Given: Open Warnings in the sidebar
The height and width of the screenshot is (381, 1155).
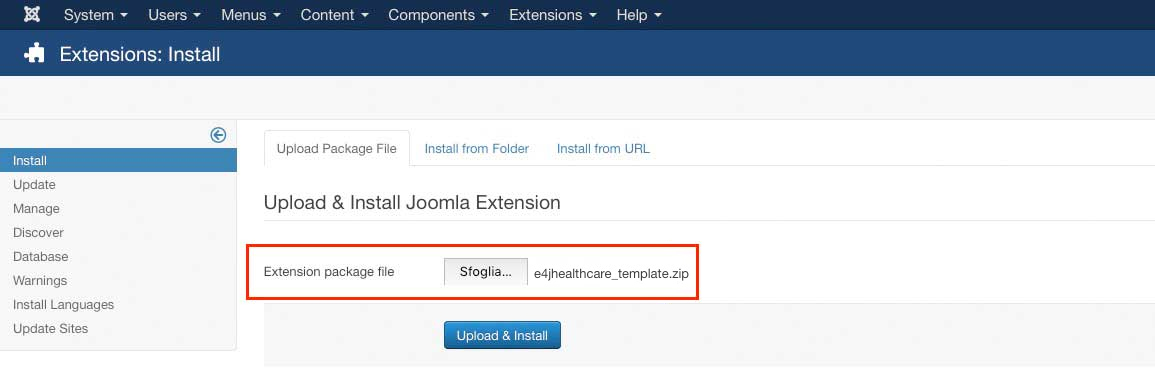Looking at the screenshot, I should click(x=40, y=280).
